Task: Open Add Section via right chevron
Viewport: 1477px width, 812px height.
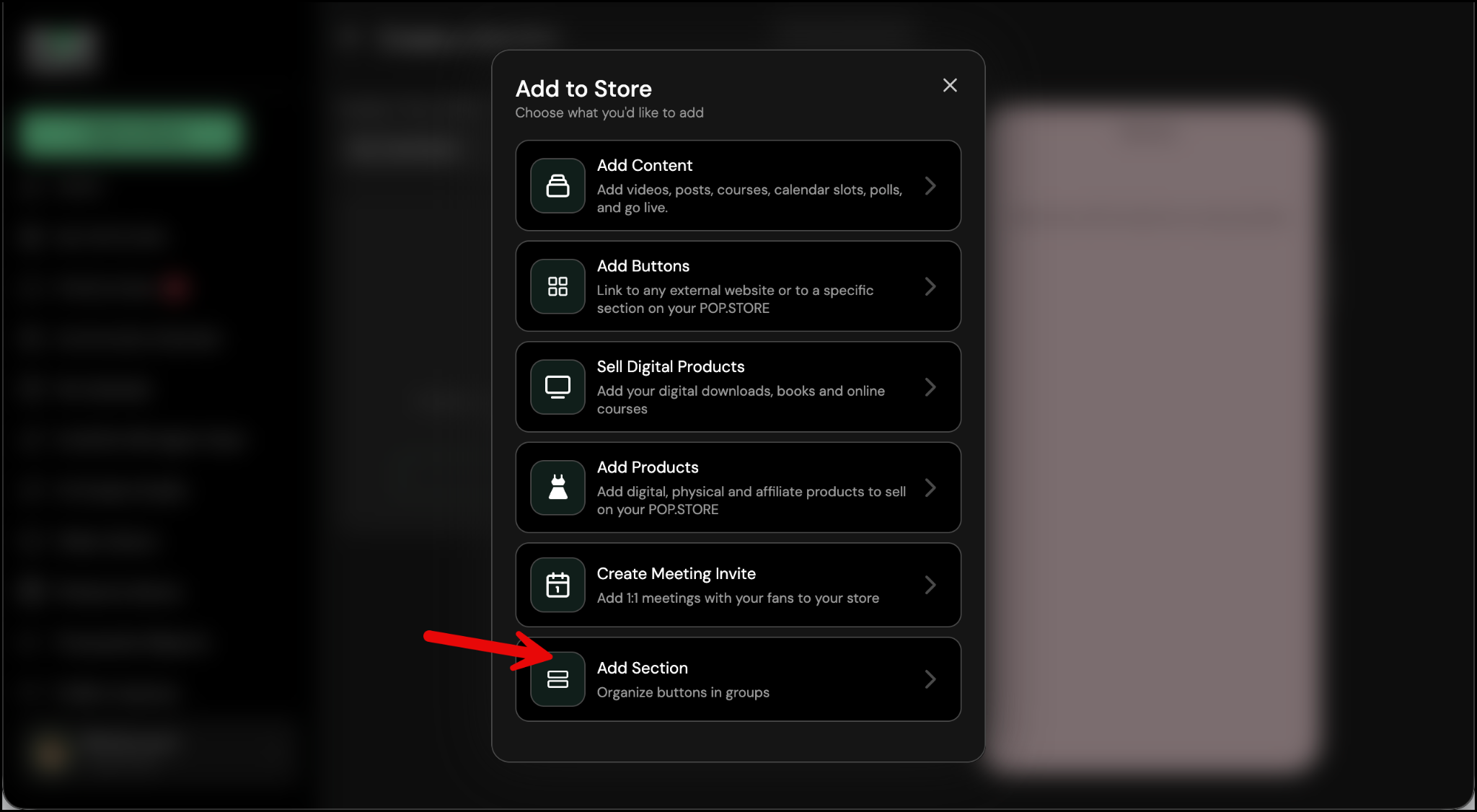Action: pyautogui.click(x=930, y=679)
